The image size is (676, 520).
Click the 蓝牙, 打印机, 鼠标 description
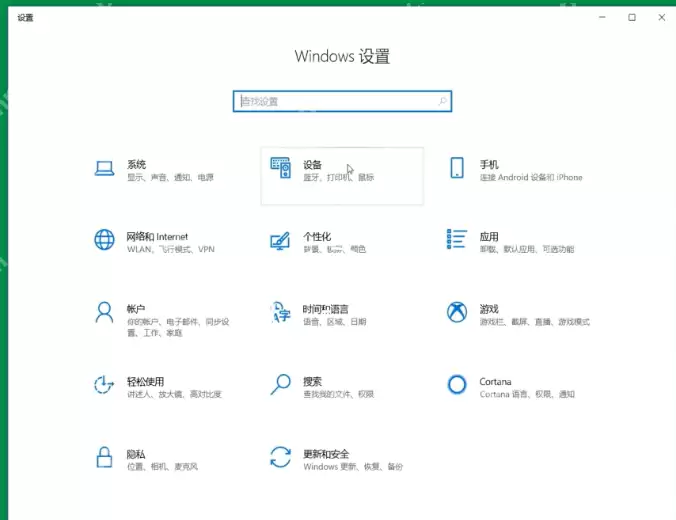[x=338, y=177]
